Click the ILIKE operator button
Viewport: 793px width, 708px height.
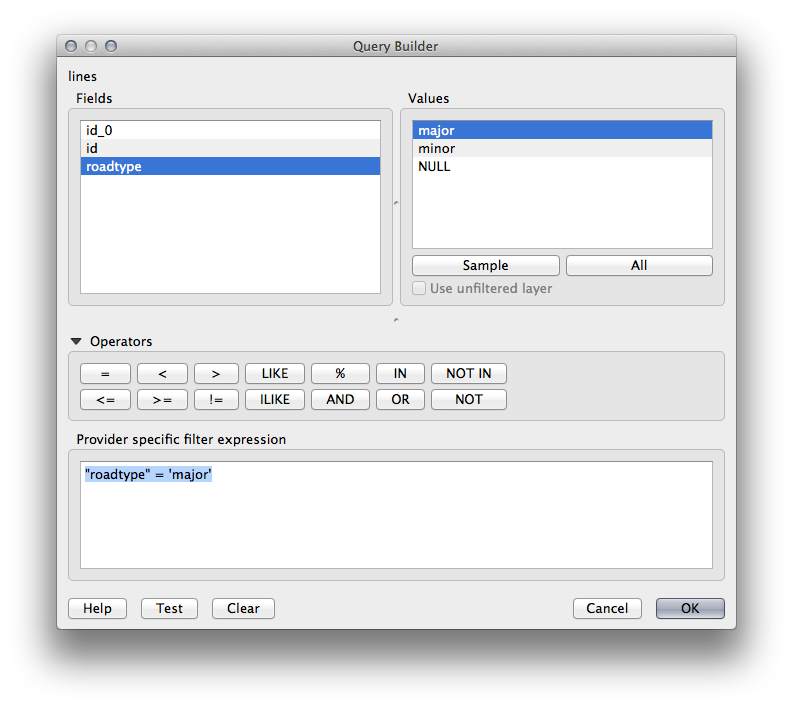275,400
